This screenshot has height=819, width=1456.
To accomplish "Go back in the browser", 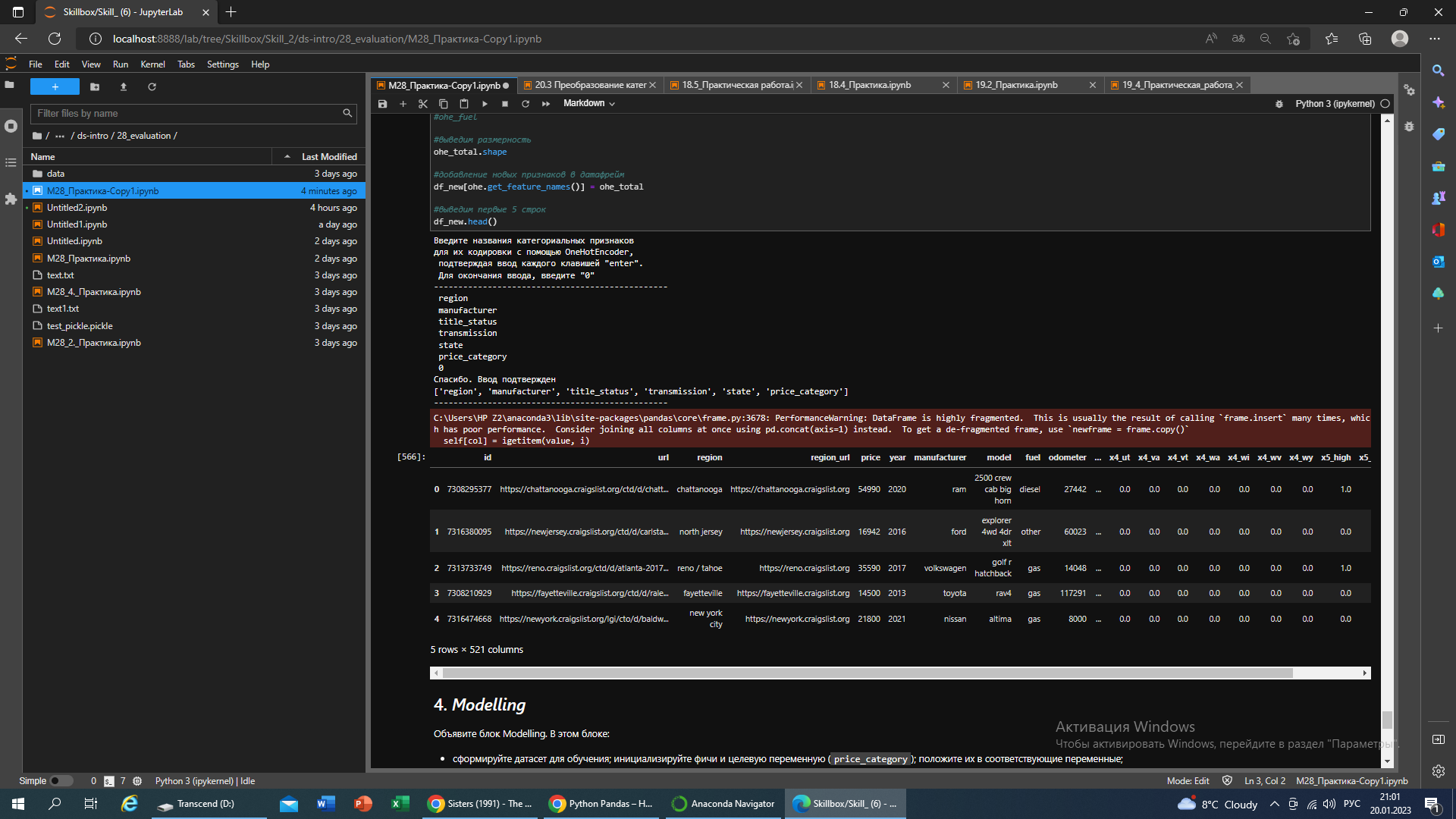I will point(21,39).
